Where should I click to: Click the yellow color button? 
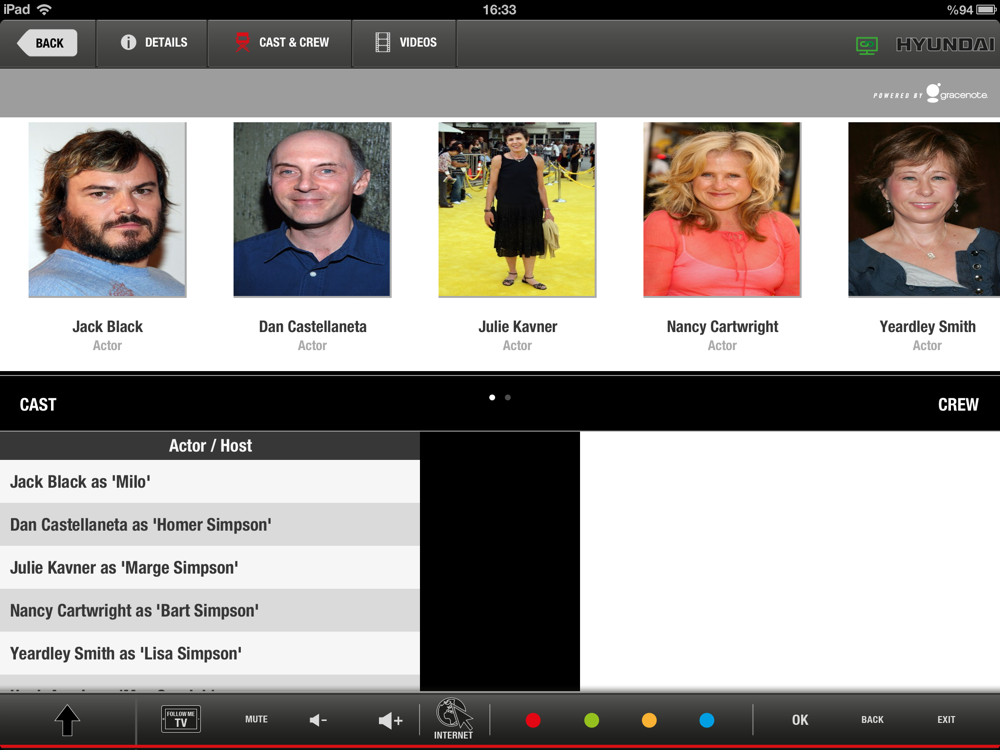[x=649, y=720]
